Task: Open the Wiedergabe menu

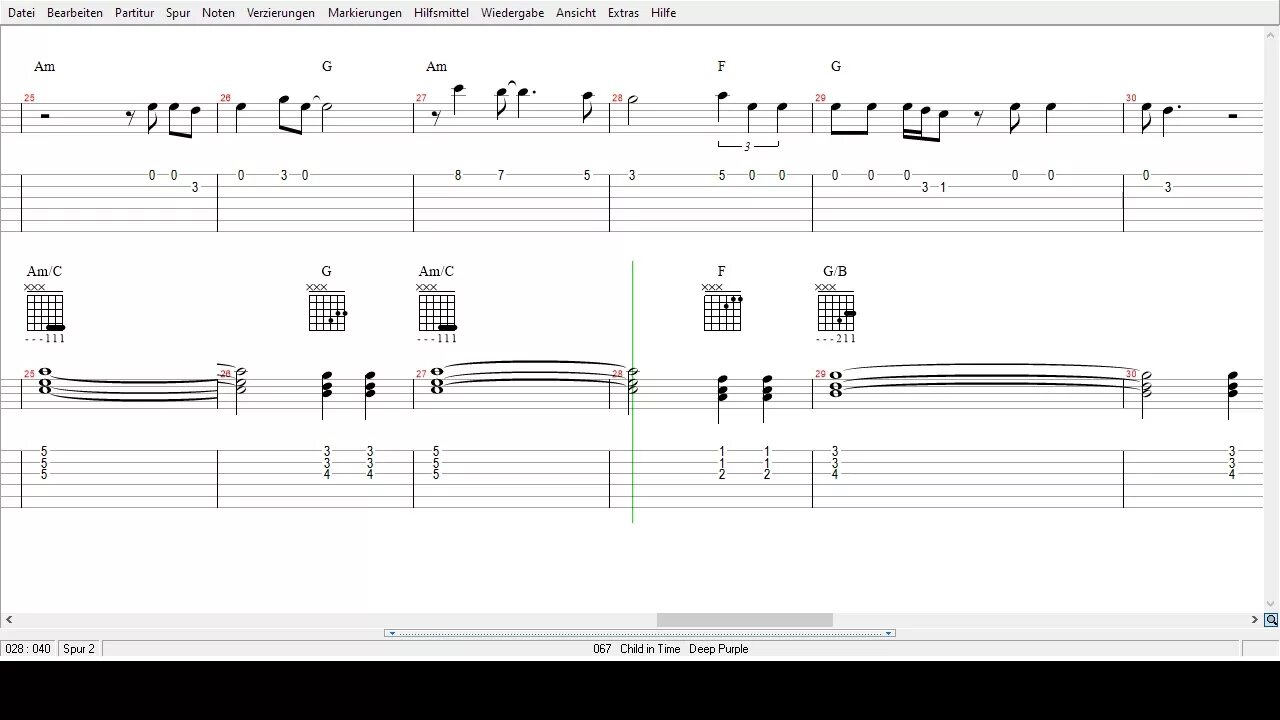Action: coord(512,13)
